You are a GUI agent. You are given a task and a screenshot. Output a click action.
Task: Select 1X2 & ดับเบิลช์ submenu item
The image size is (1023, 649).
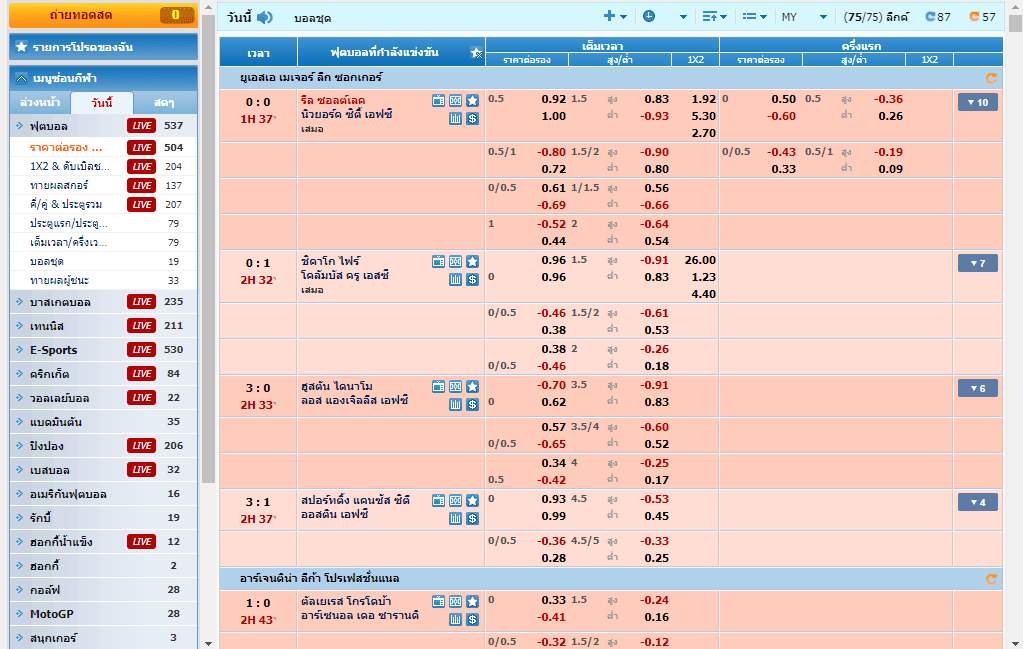(x=69, y=166)
